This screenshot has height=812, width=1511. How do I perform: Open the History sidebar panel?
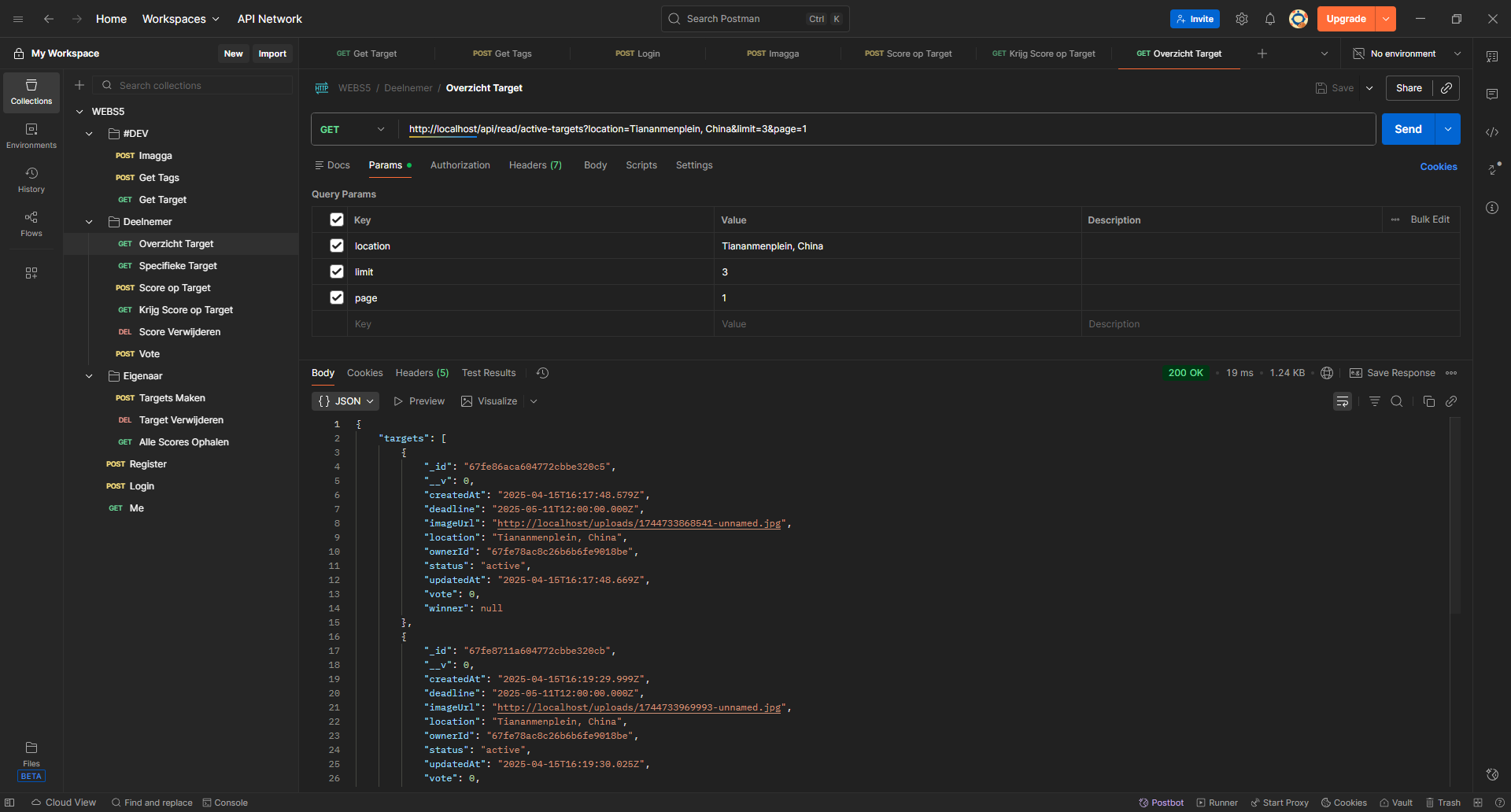31,179
